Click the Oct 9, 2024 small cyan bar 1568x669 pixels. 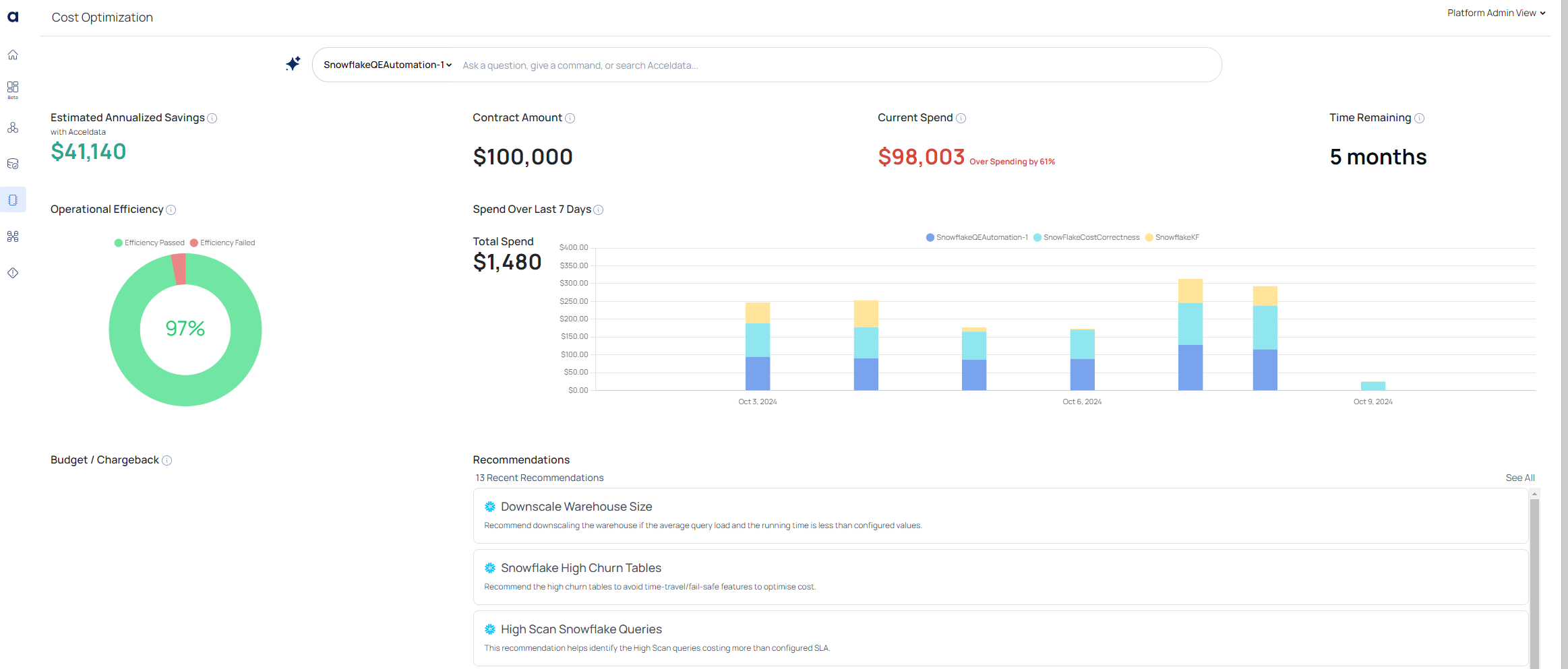click(x=1373, y=386)
